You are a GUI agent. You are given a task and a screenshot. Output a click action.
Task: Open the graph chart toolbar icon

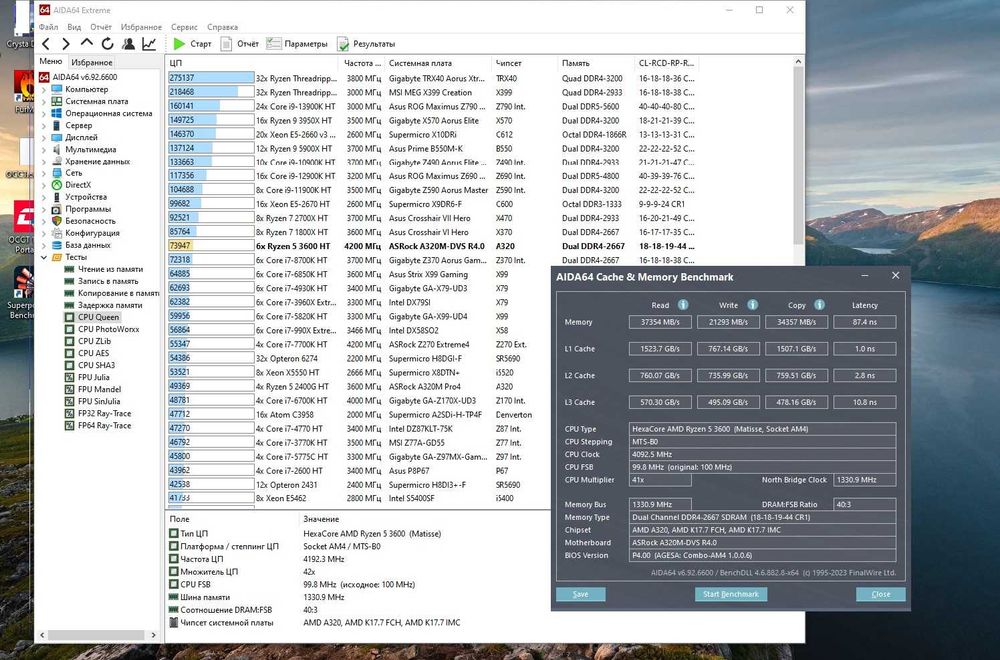point(149,44)
